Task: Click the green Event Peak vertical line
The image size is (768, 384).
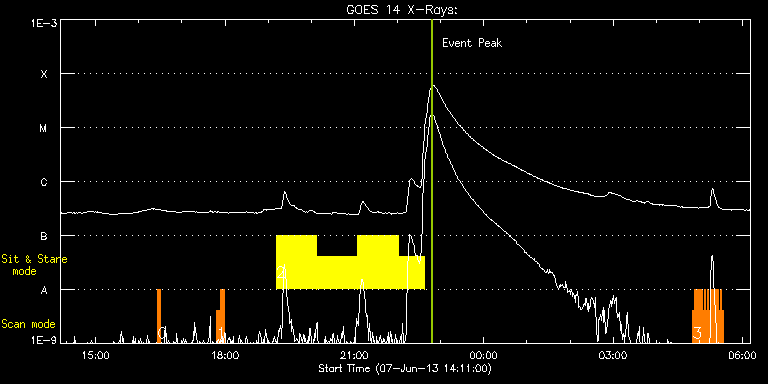Action: coord(432,181)
